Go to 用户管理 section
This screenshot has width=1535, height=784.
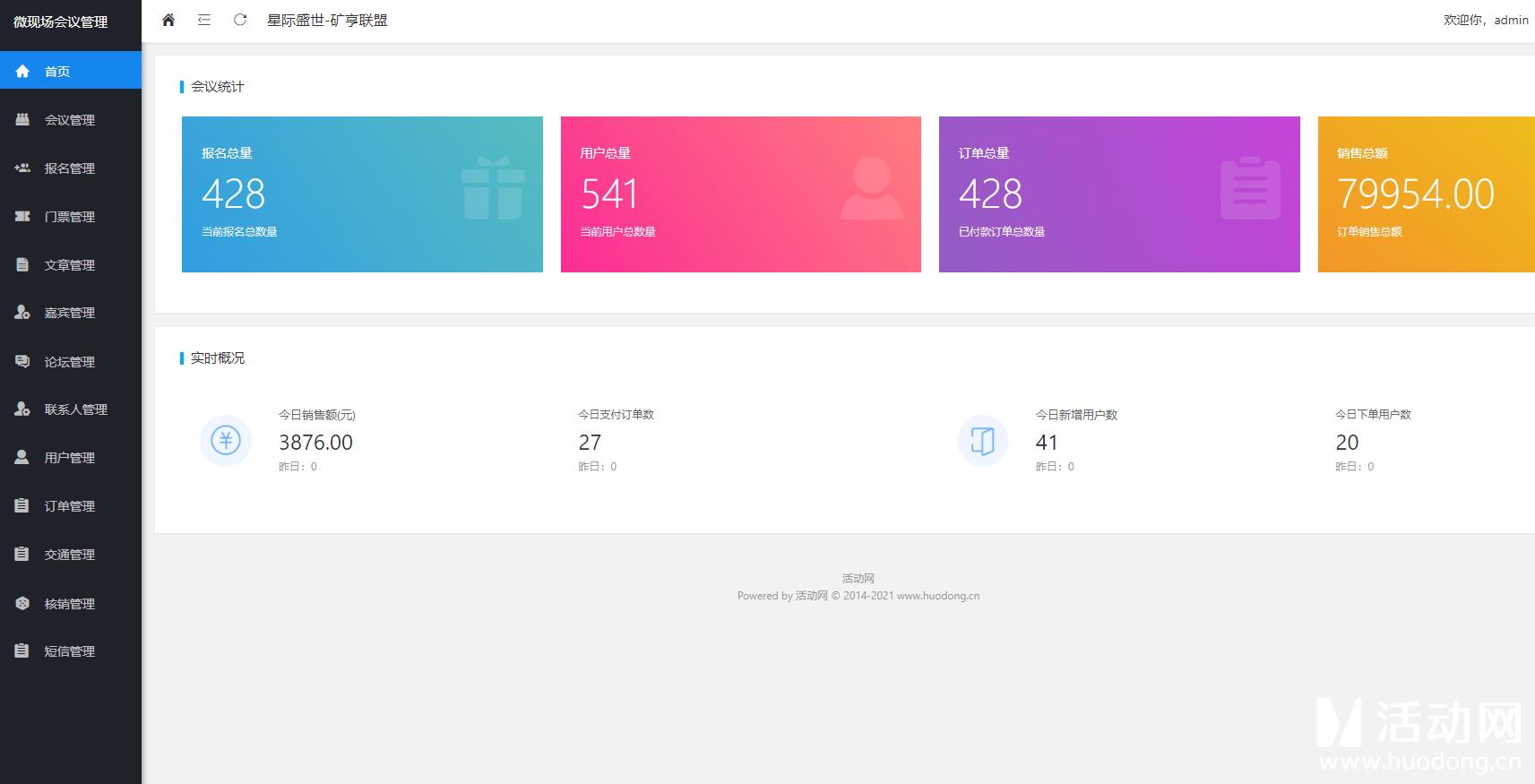[x=71, y=458]
